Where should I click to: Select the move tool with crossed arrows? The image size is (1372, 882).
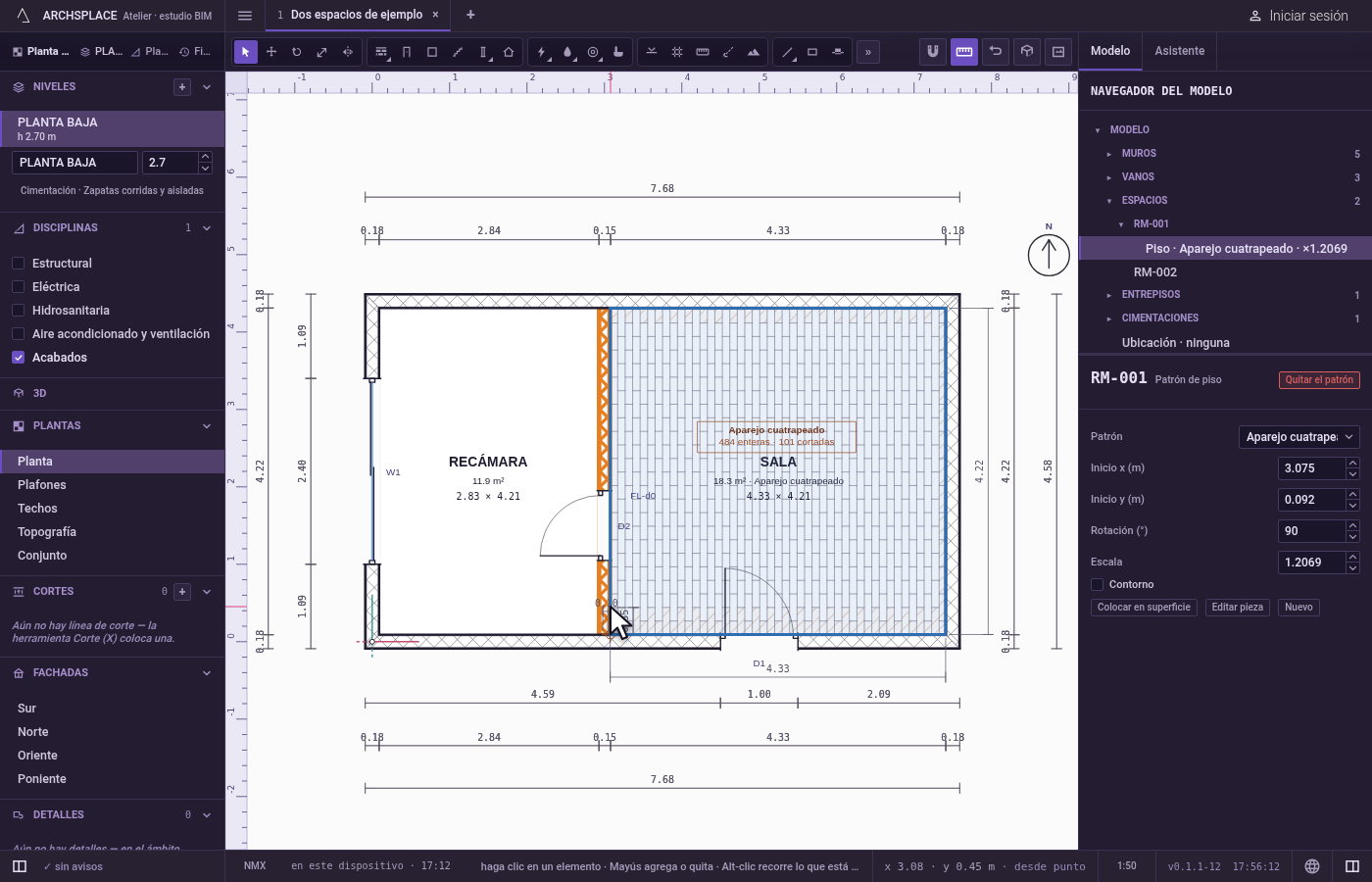[x=271, y=52]
